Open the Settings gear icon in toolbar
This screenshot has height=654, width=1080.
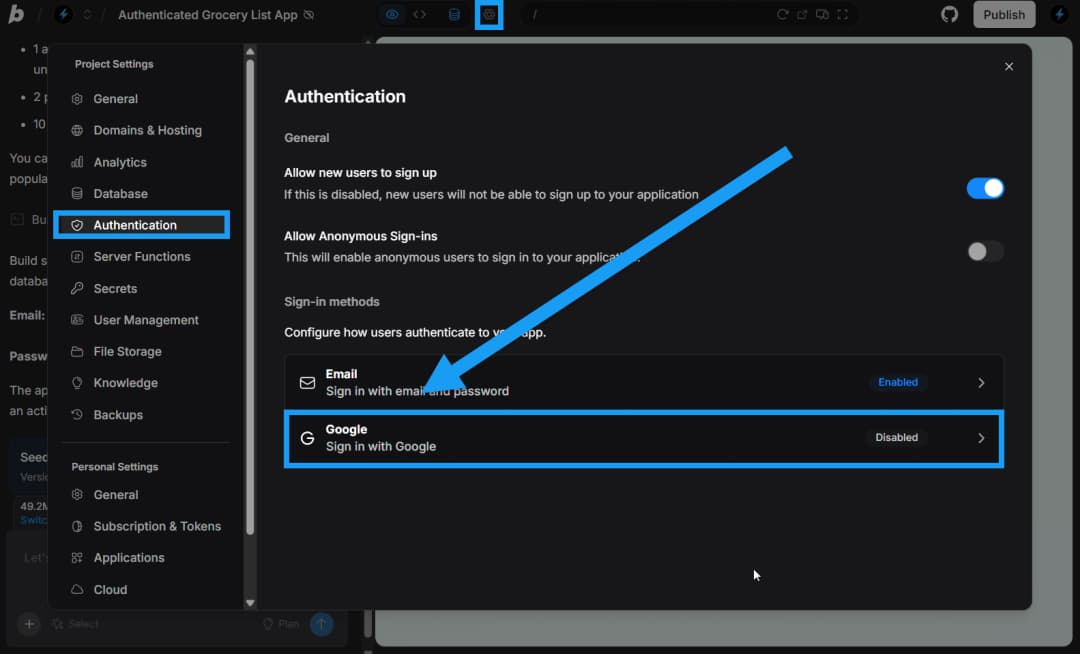[x=489, y=14]
